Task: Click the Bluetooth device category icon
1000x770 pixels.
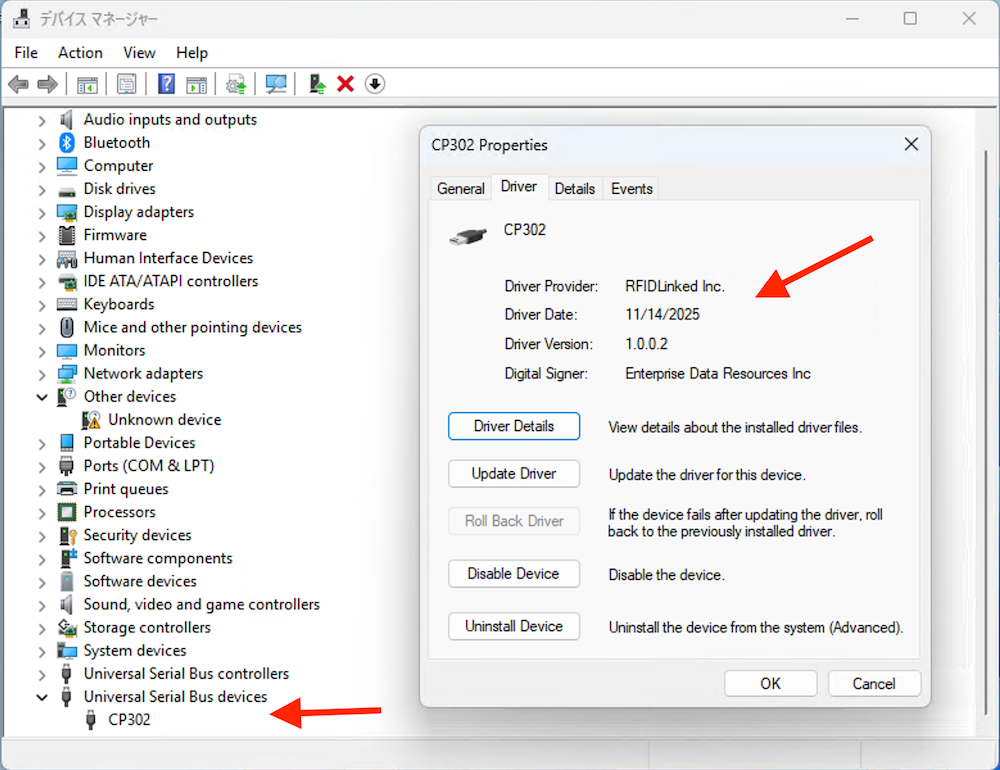Action: coord(67,143)
